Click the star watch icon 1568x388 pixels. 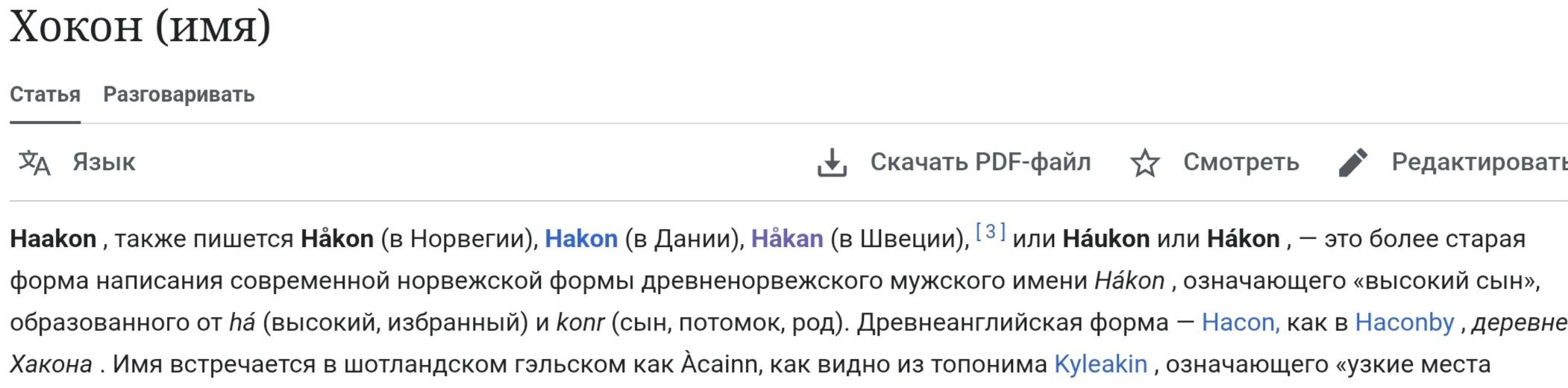[1144, 163]
